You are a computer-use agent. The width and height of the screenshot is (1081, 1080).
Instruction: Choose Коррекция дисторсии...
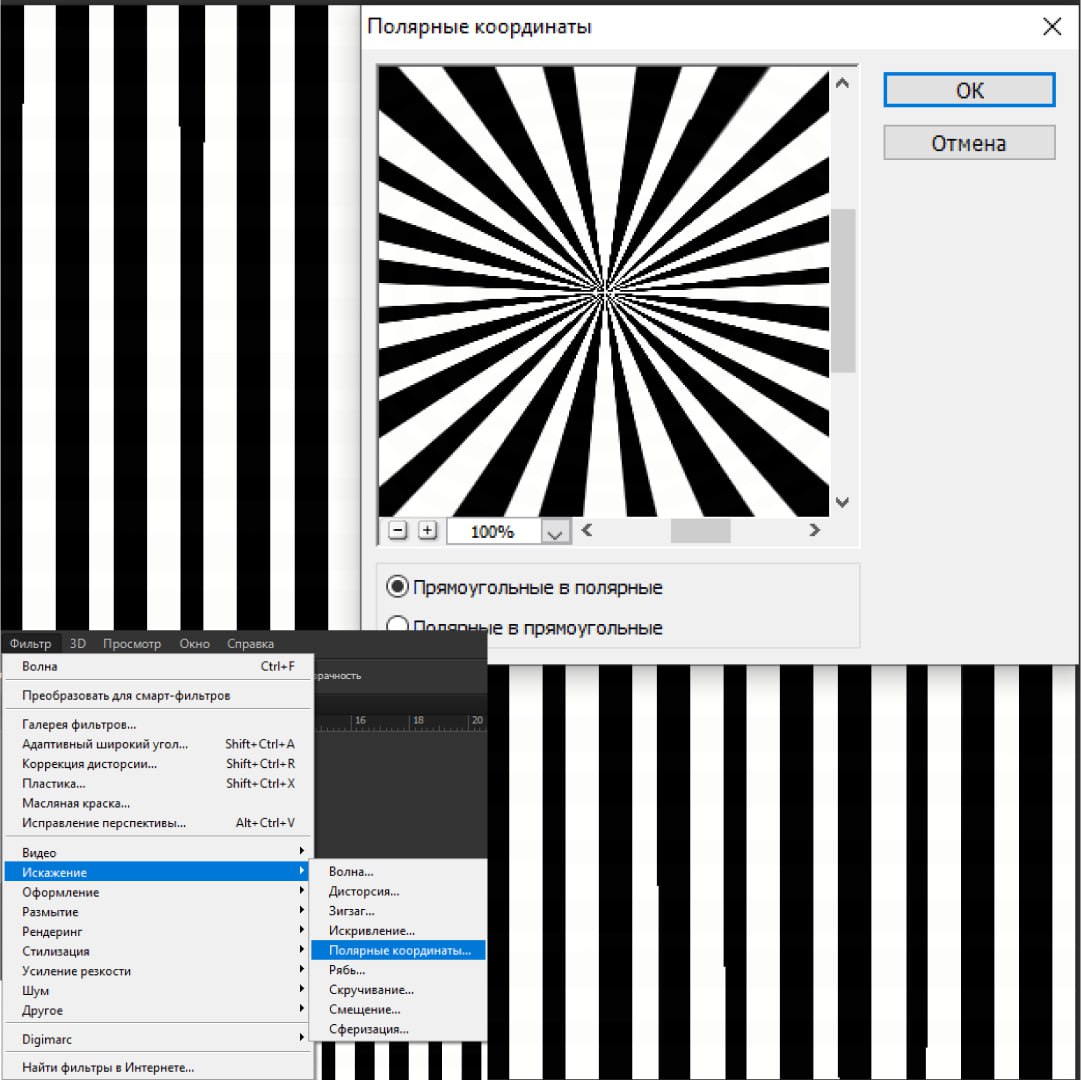tap(159, 764)
